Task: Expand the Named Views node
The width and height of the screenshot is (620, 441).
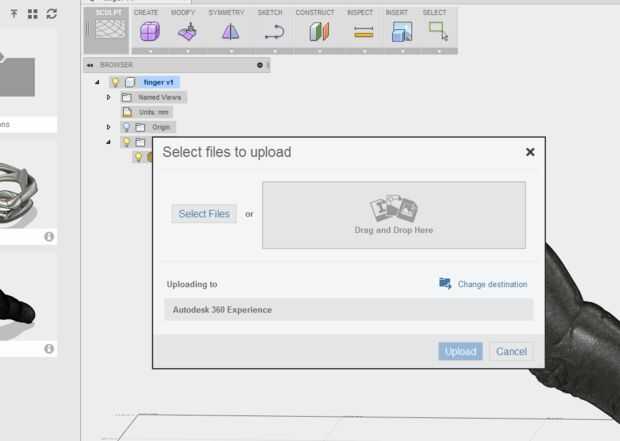Action: pyautogui.click(x=108, y=97)
